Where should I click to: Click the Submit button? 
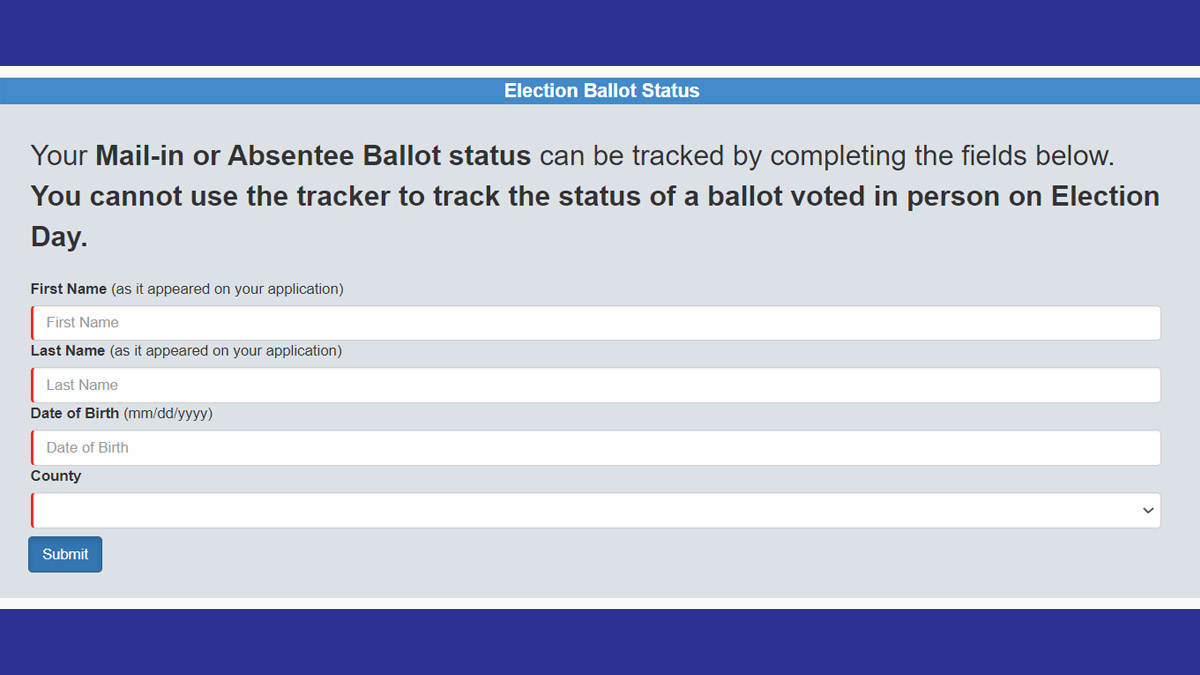(64, 554)
